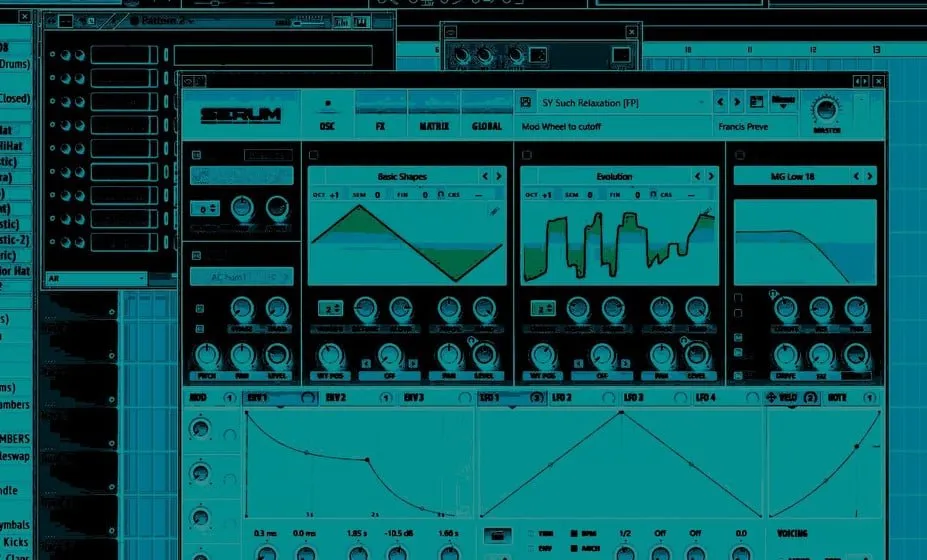Open the preset browser icon

point(756,102)
